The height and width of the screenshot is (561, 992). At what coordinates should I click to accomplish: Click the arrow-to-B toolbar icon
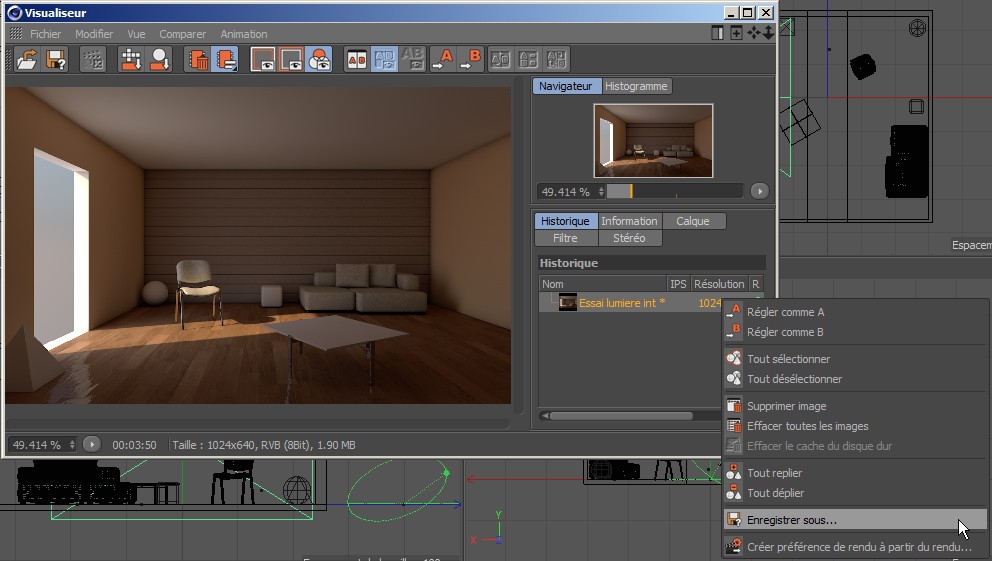coord(471,59)
